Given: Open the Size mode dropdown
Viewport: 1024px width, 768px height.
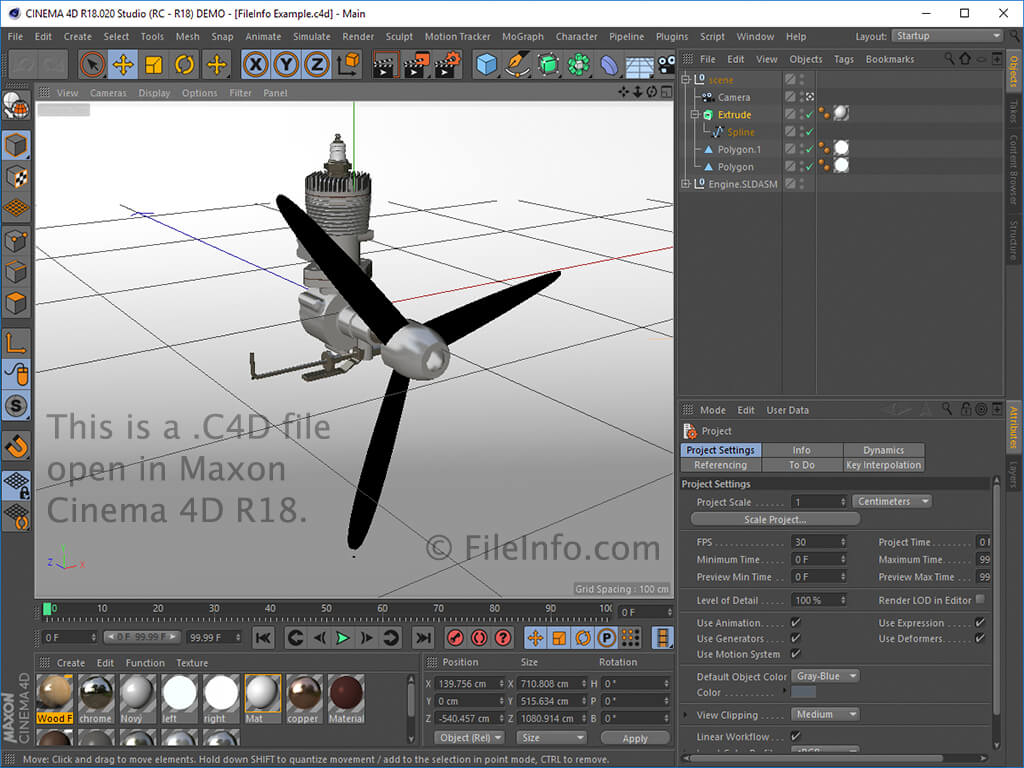Looking at the screenshot, I should tap(552, 738).
